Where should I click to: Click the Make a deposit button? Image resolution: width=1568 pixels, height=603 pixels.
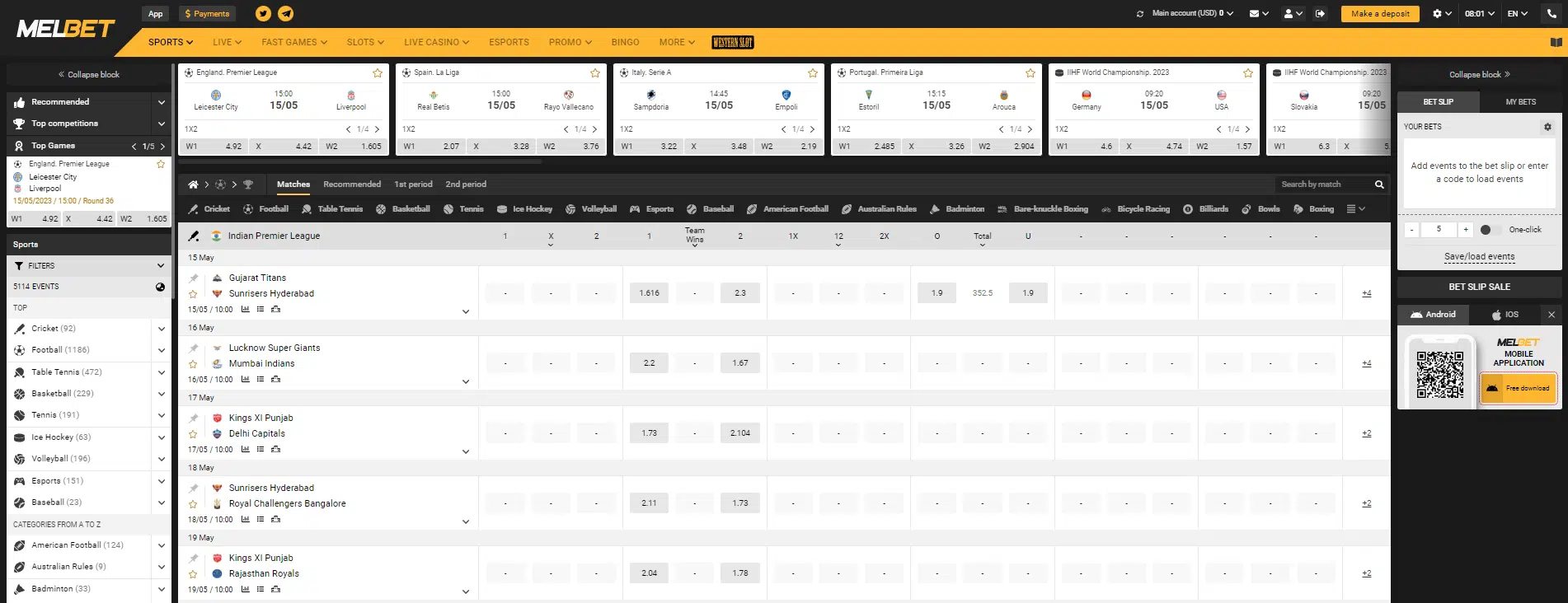pos(1380,14)
